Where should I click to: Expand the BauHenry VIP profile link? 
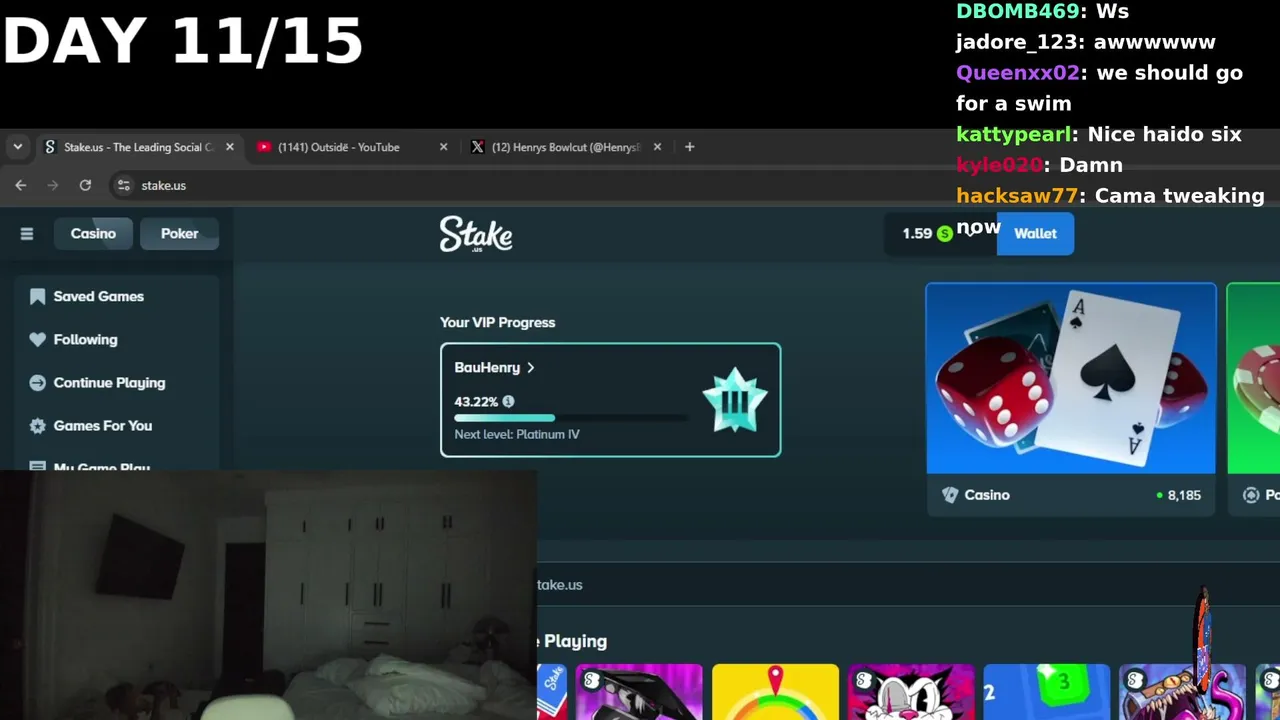point(494,368)
